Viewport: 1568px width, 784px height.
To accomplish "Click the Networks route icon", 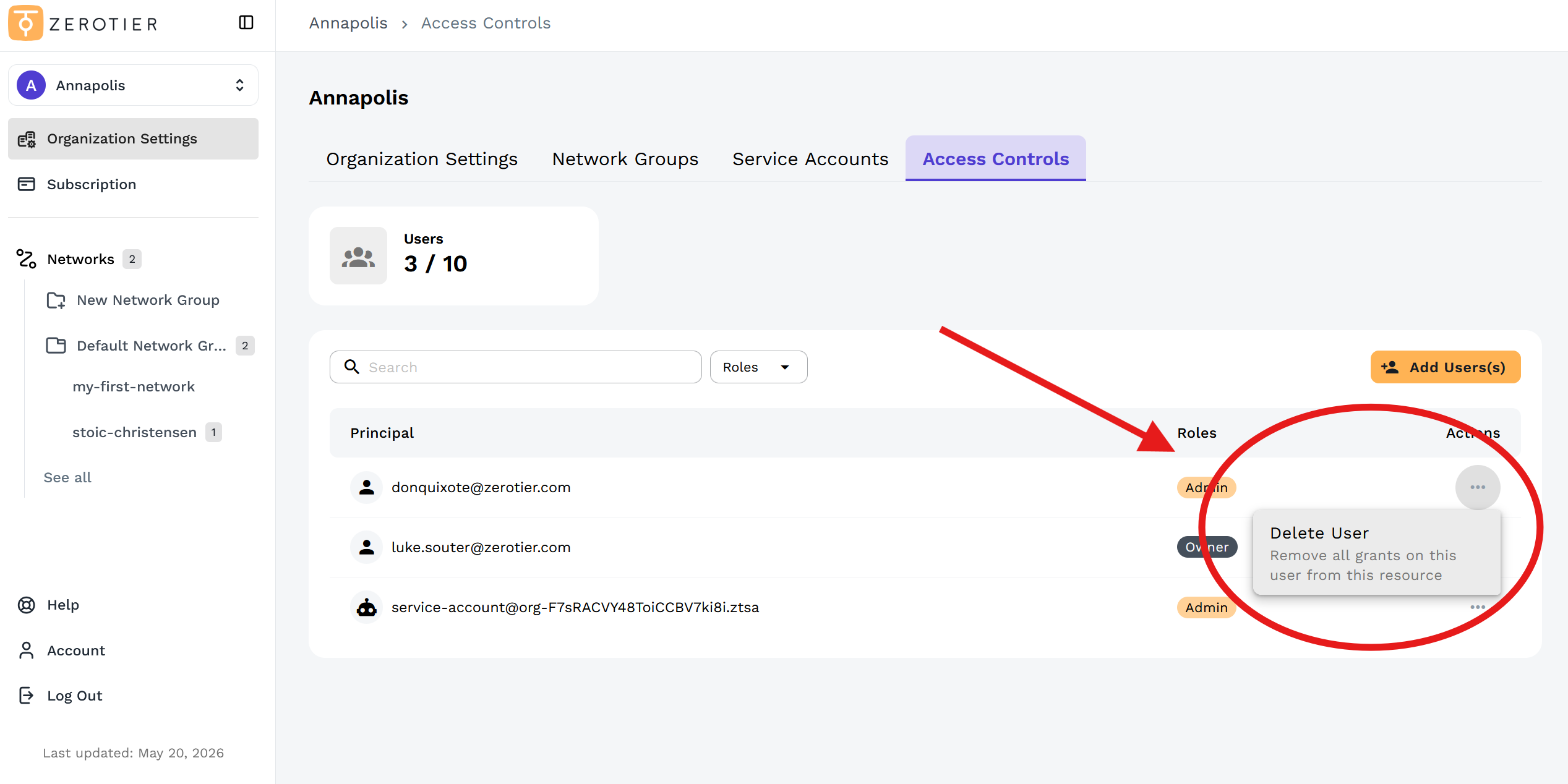I will pos(26,259).
